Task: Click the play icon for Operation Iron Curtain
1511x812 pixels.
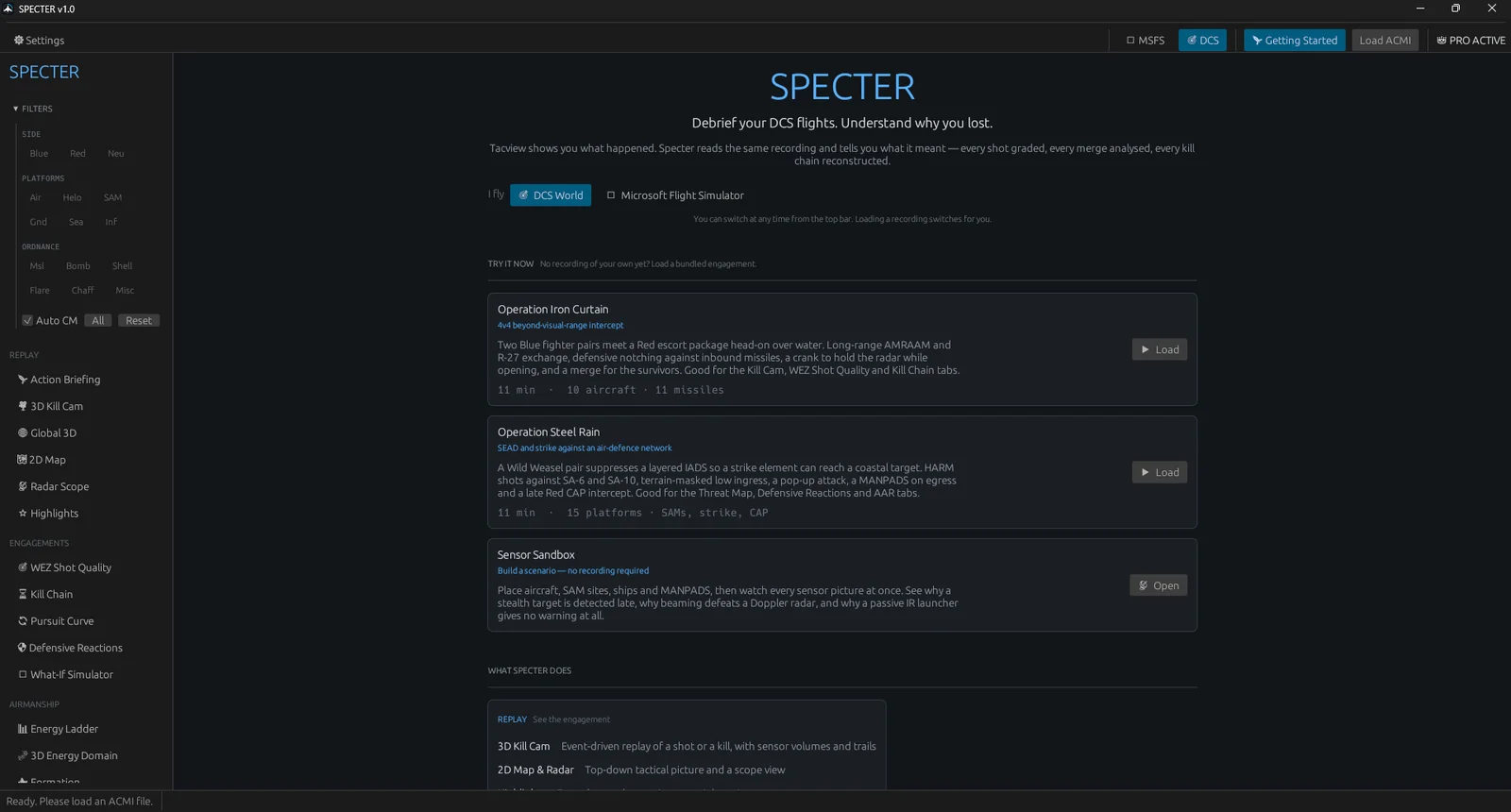Action: point(1146,350)
